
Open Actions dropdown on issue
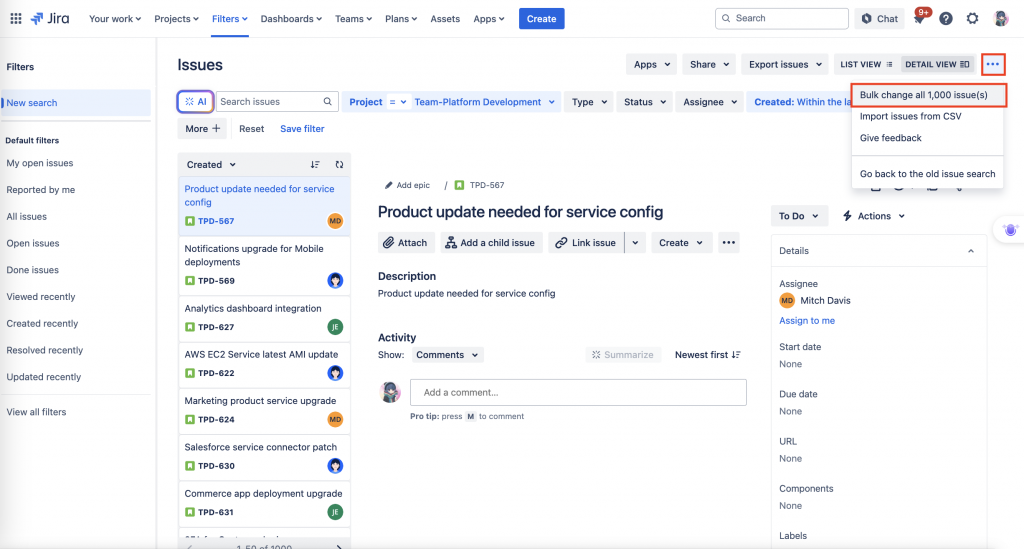pos(874,215)
